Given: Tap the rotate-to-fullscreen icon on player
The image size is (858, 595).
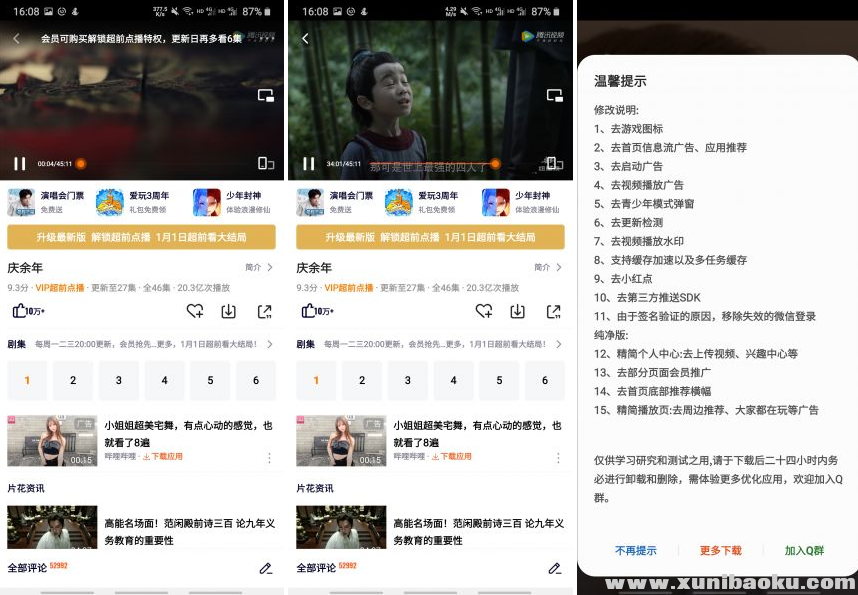Looking at the screenshot, I should [265, 162].
